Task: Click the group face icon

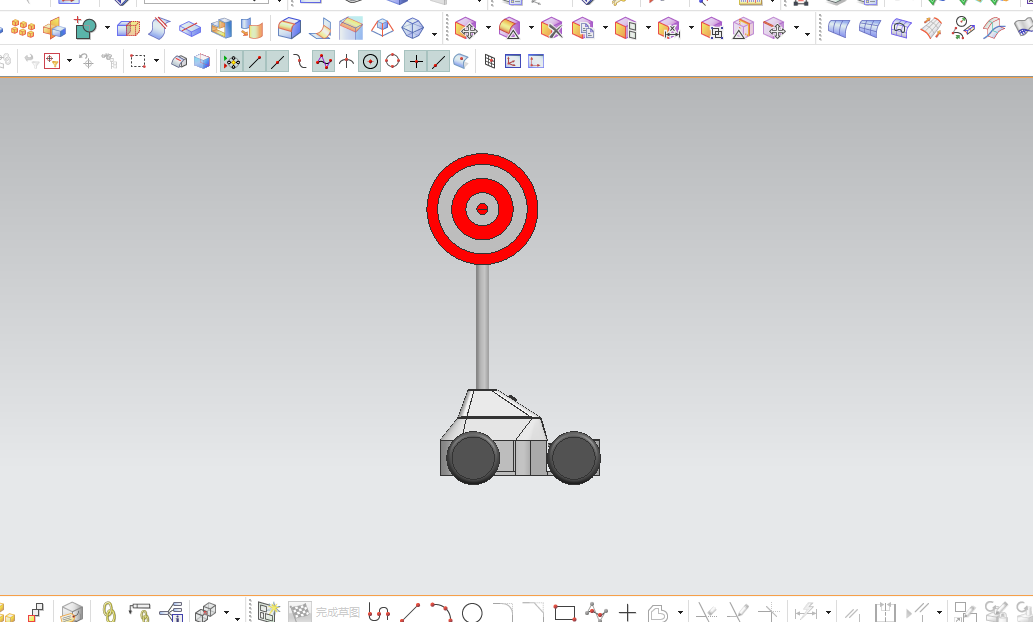Action: [x=712, y=28]
